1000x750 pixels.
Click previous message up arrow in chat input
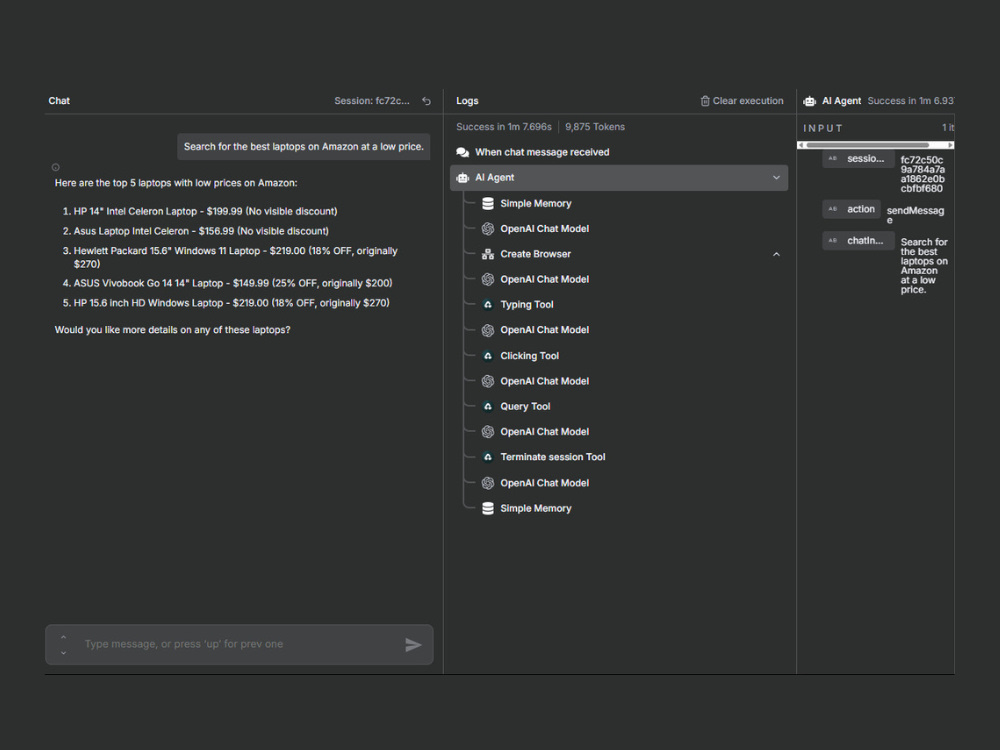(63, 637)
